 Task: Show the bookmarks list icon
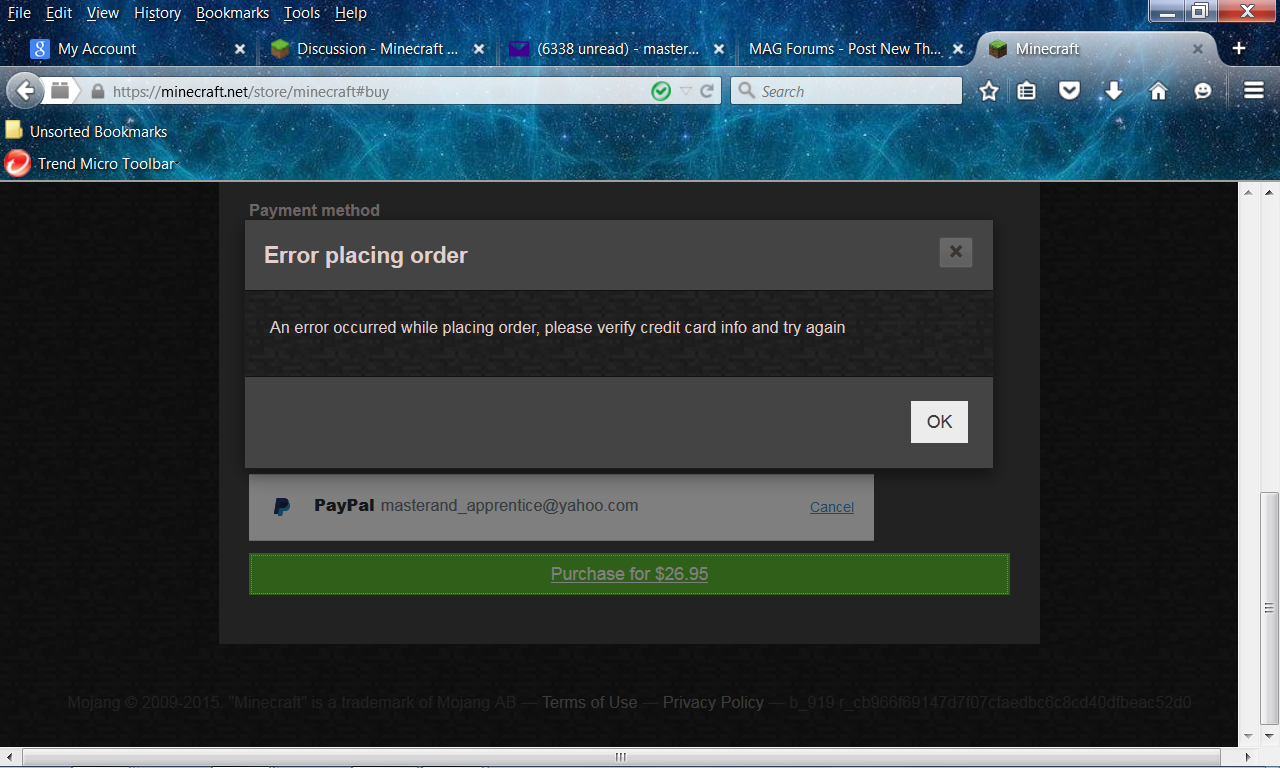(x=1026, y=91)
